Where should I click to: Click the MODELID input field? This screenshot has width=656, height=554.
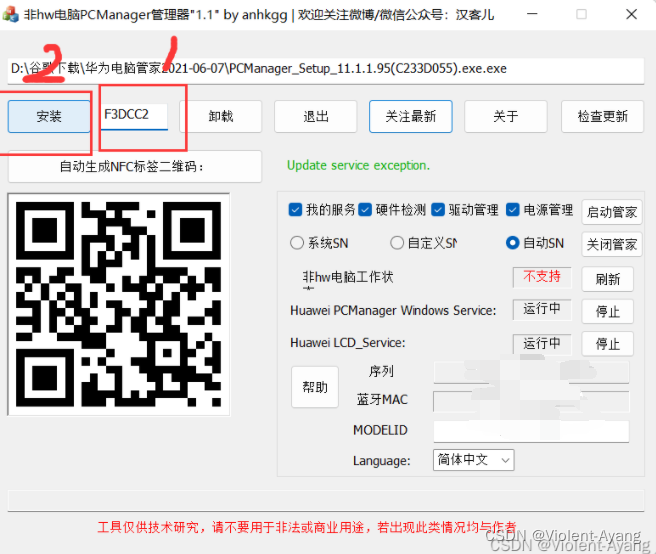531,431
